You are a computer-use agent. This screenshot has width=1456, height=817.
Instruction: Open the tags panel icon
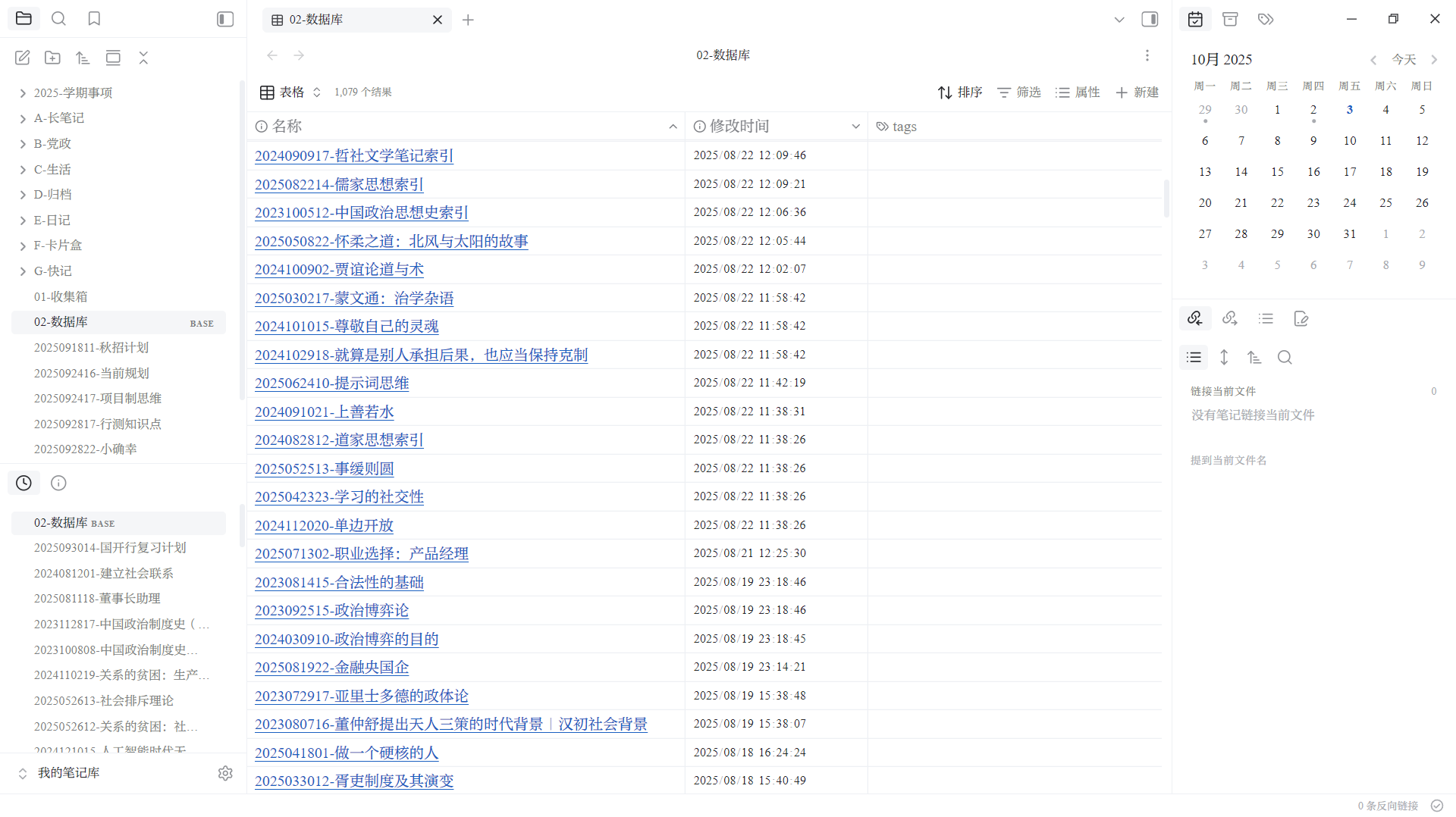coord(1266,19)
